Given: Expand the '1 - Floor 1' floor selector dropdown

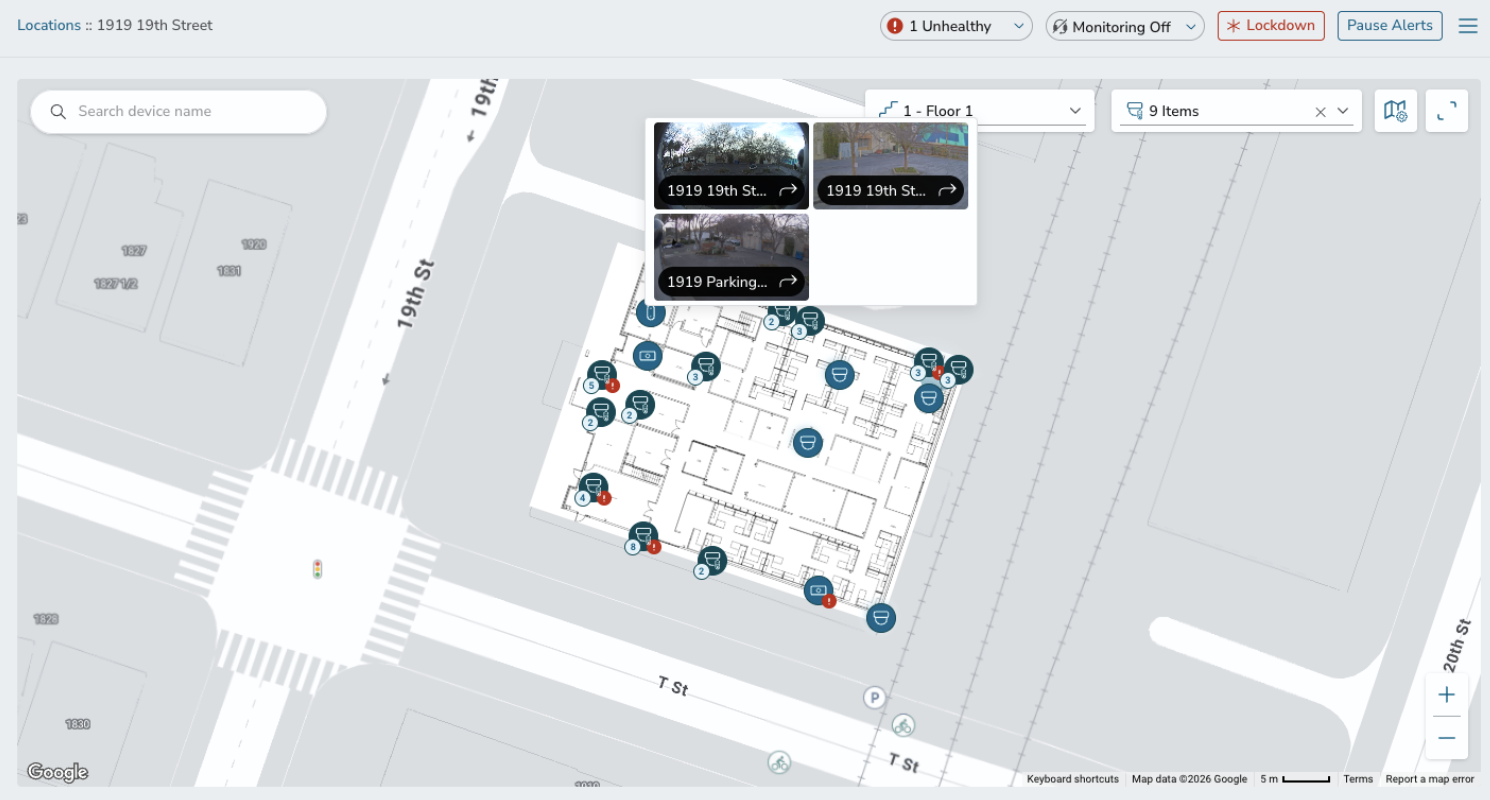Looking at the screenshot, I should tap(1074, 110).
